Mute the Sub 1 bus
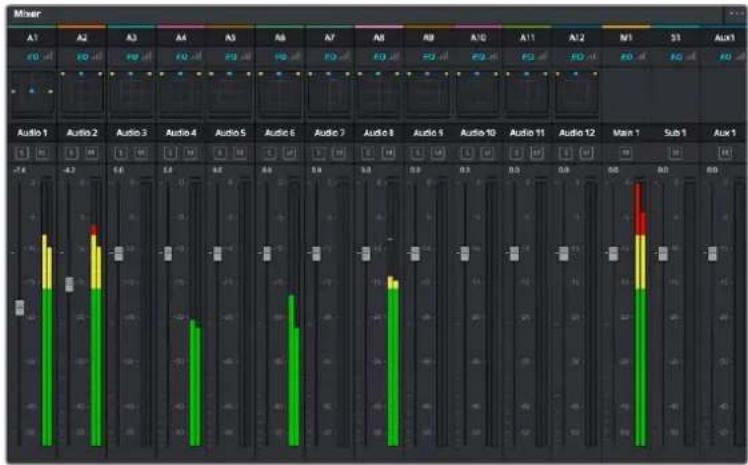 [675, 153]
